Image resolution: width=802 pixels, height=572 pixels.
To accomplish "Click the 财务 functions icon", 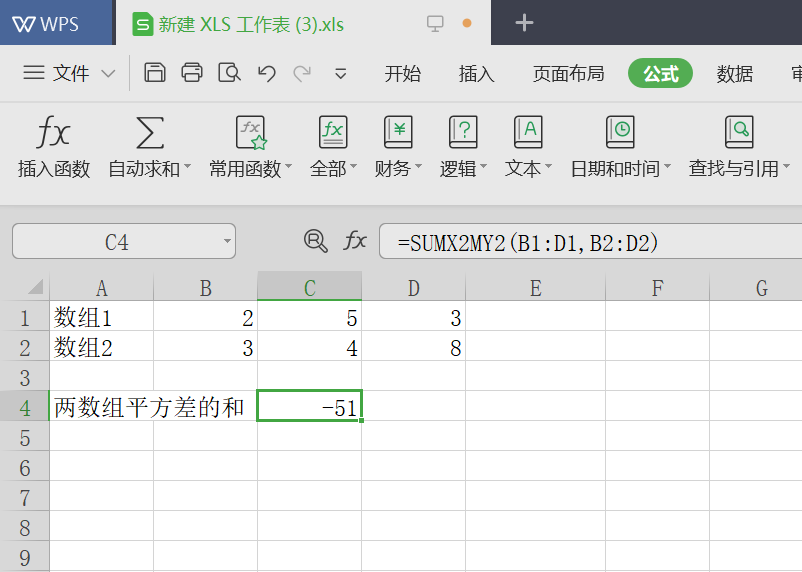I will click(398, 132).
